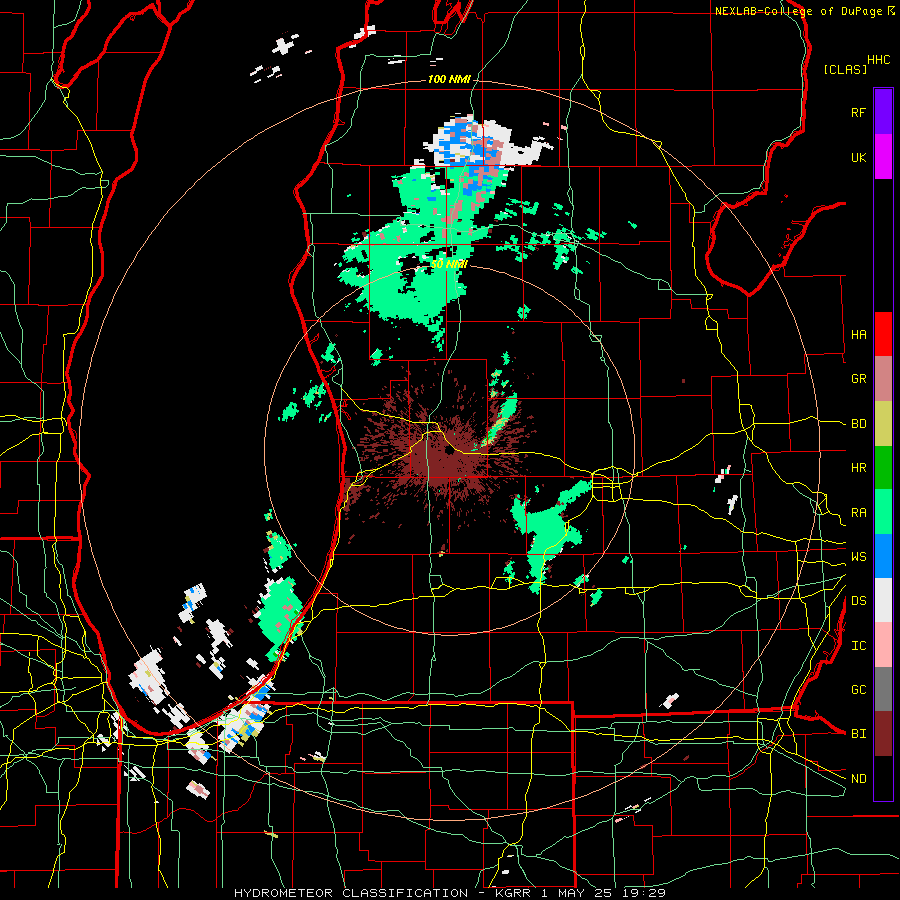Click the HA legend label
The image size is (900, 900).
[x=858, y=334]
